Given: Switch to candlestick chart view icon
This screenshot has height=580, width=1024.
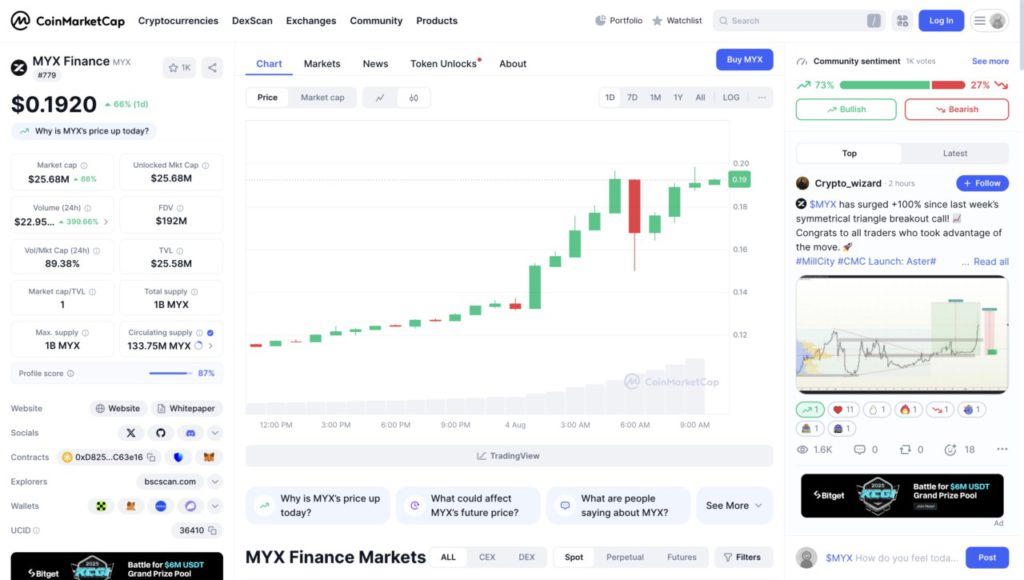Looking at the screenshot, I should coord(413,98).
